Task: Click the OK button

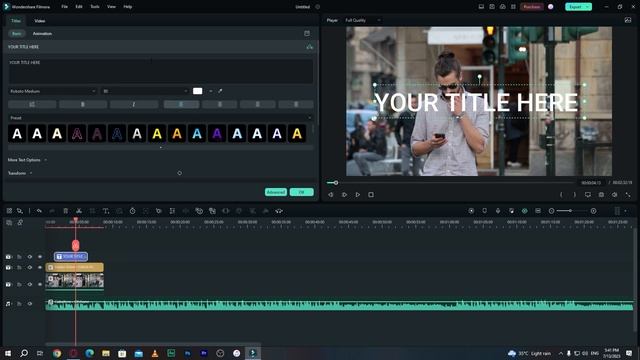Action: 302,192
